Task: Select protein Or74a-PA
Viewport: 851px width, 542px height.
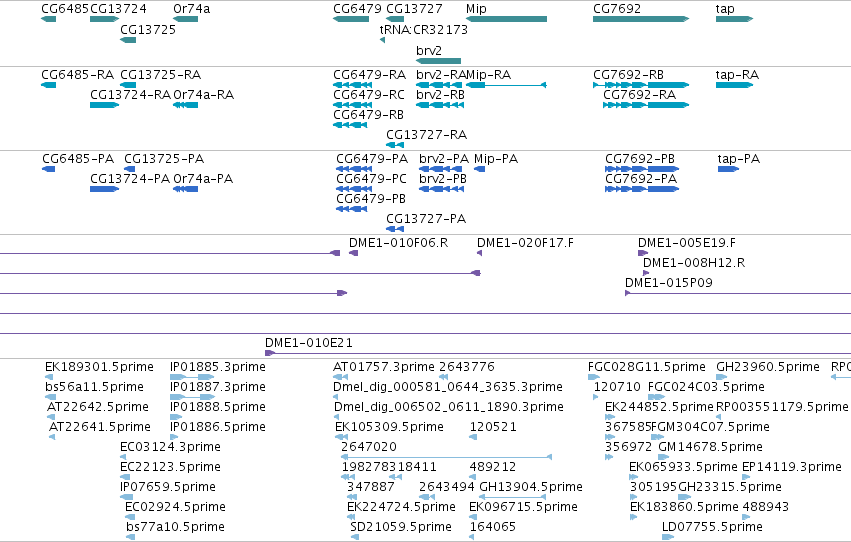Action: [186, 189]
